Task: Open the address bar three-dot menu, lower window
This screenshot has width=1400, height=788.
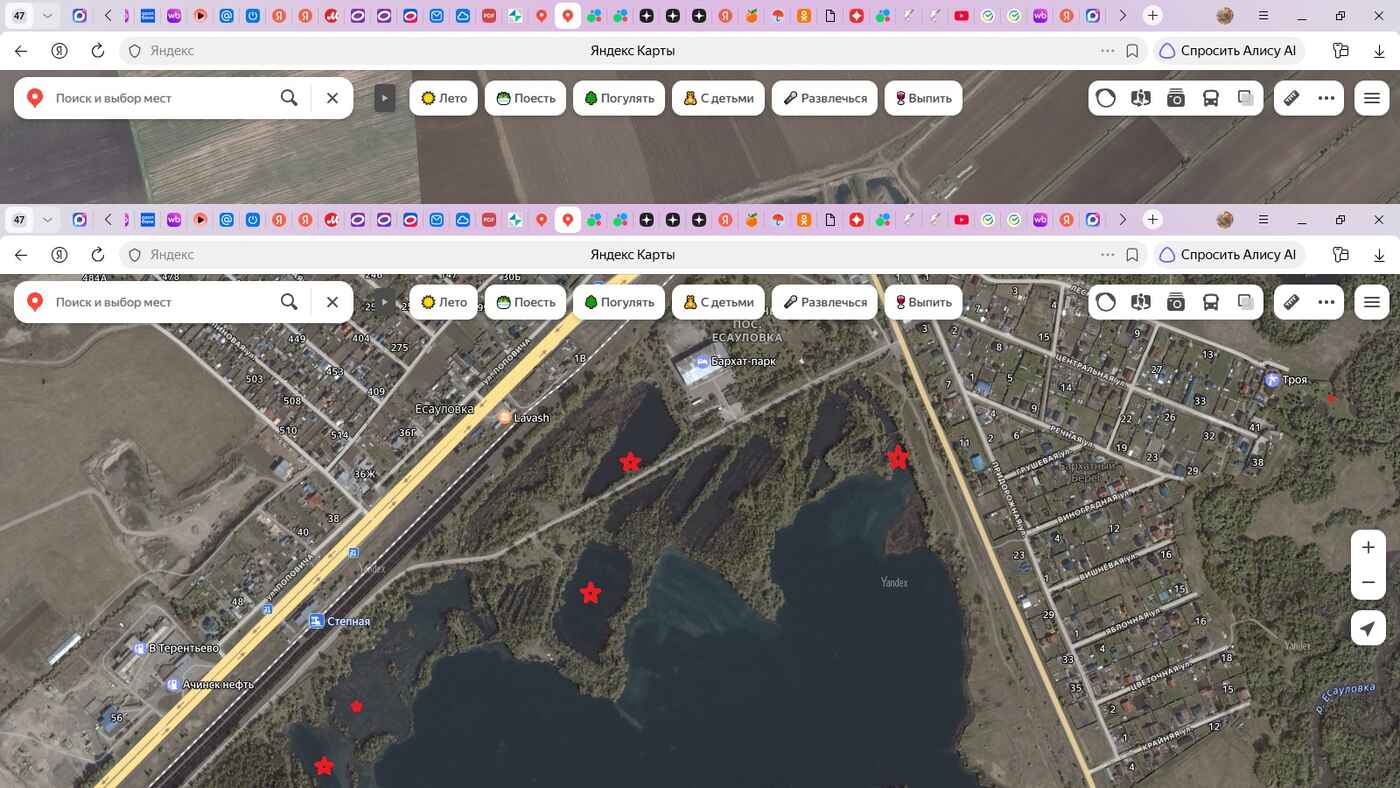Action: click(1107, 255)
